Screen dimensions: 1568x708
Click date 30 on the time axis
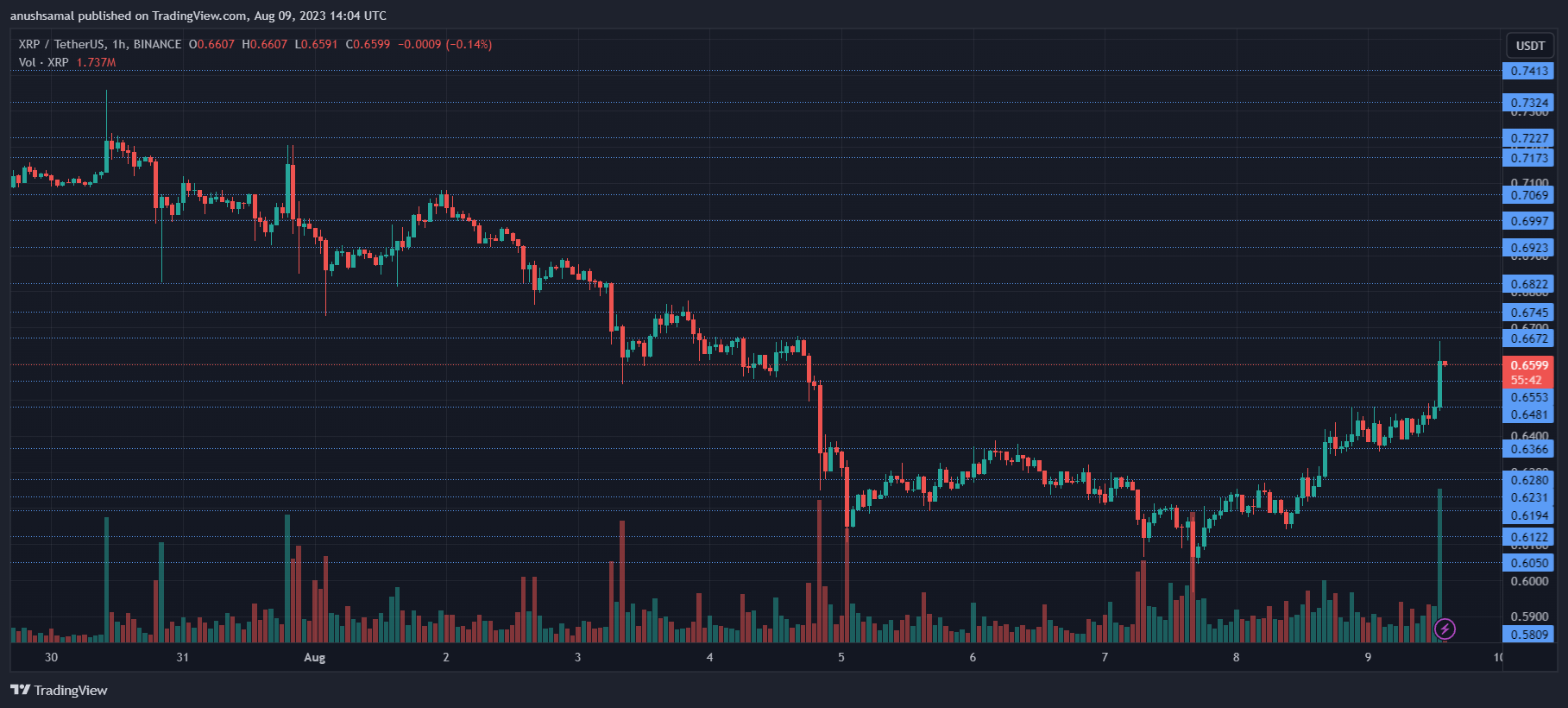51,658
